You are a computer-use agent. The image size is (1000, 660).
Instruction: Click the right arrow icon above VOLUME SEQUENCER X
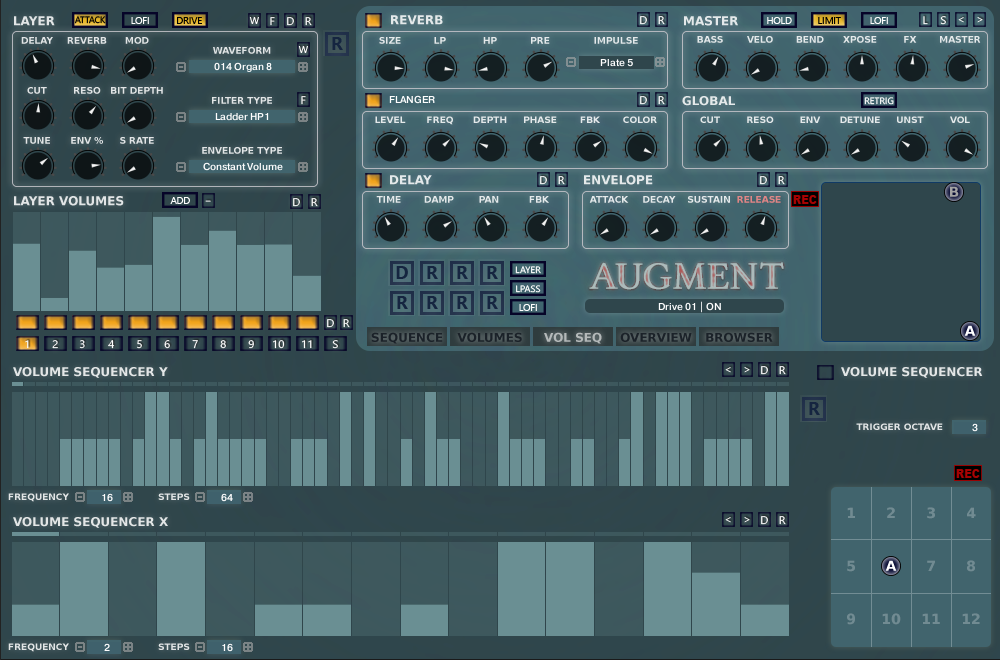746,520
